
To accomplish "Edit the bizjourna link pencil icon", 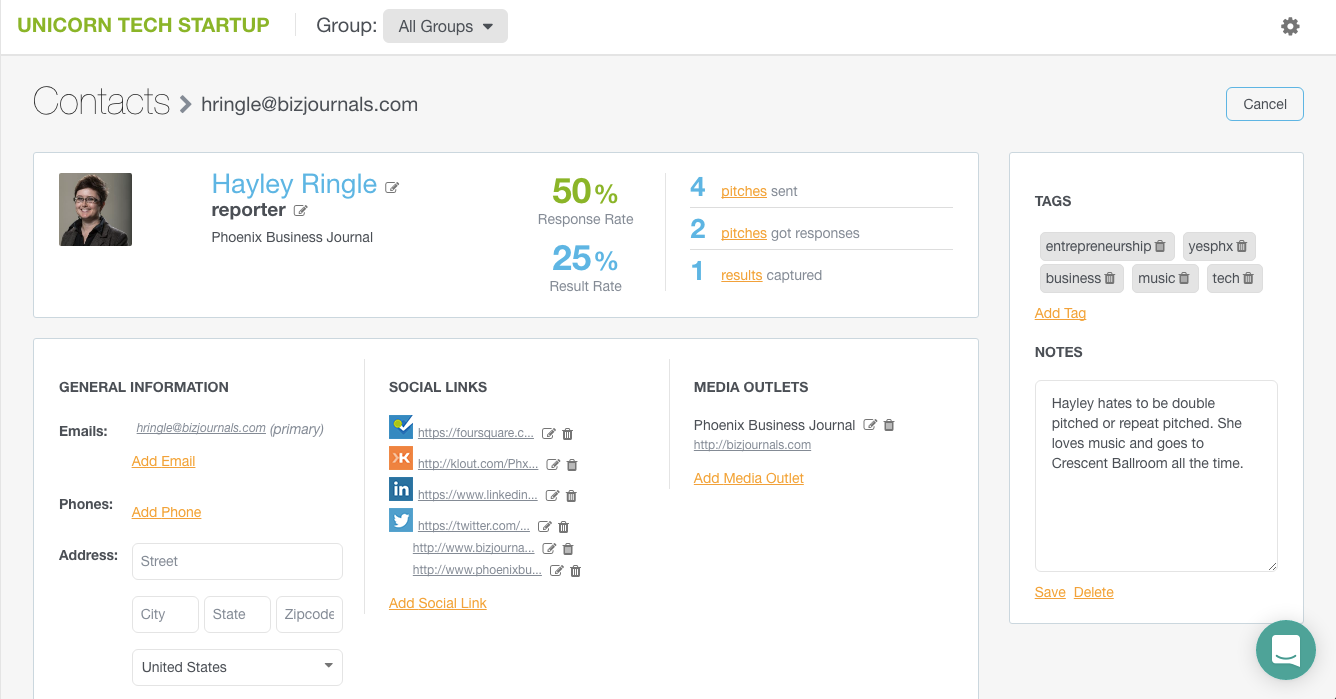I will (x=548, y=549).
